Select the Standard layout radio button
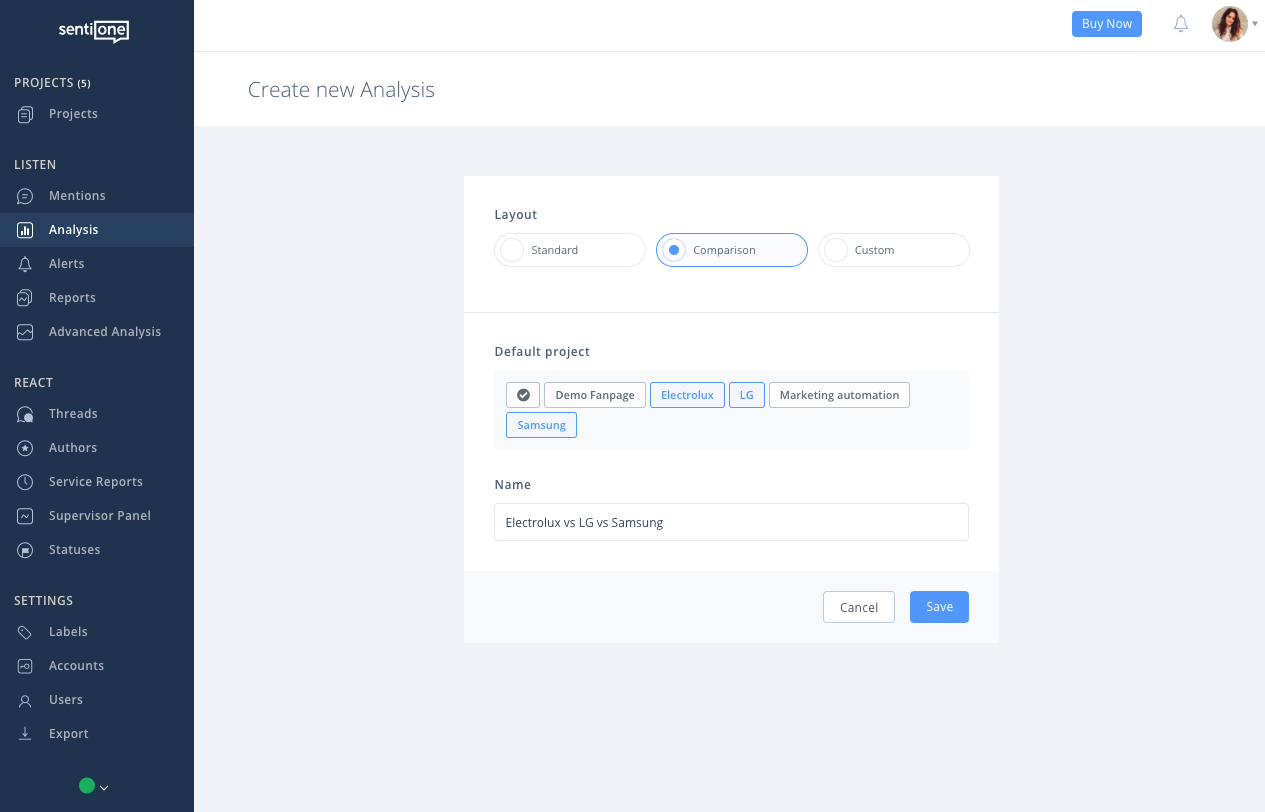Screen dimensions: 1265x812 point(512,250)
